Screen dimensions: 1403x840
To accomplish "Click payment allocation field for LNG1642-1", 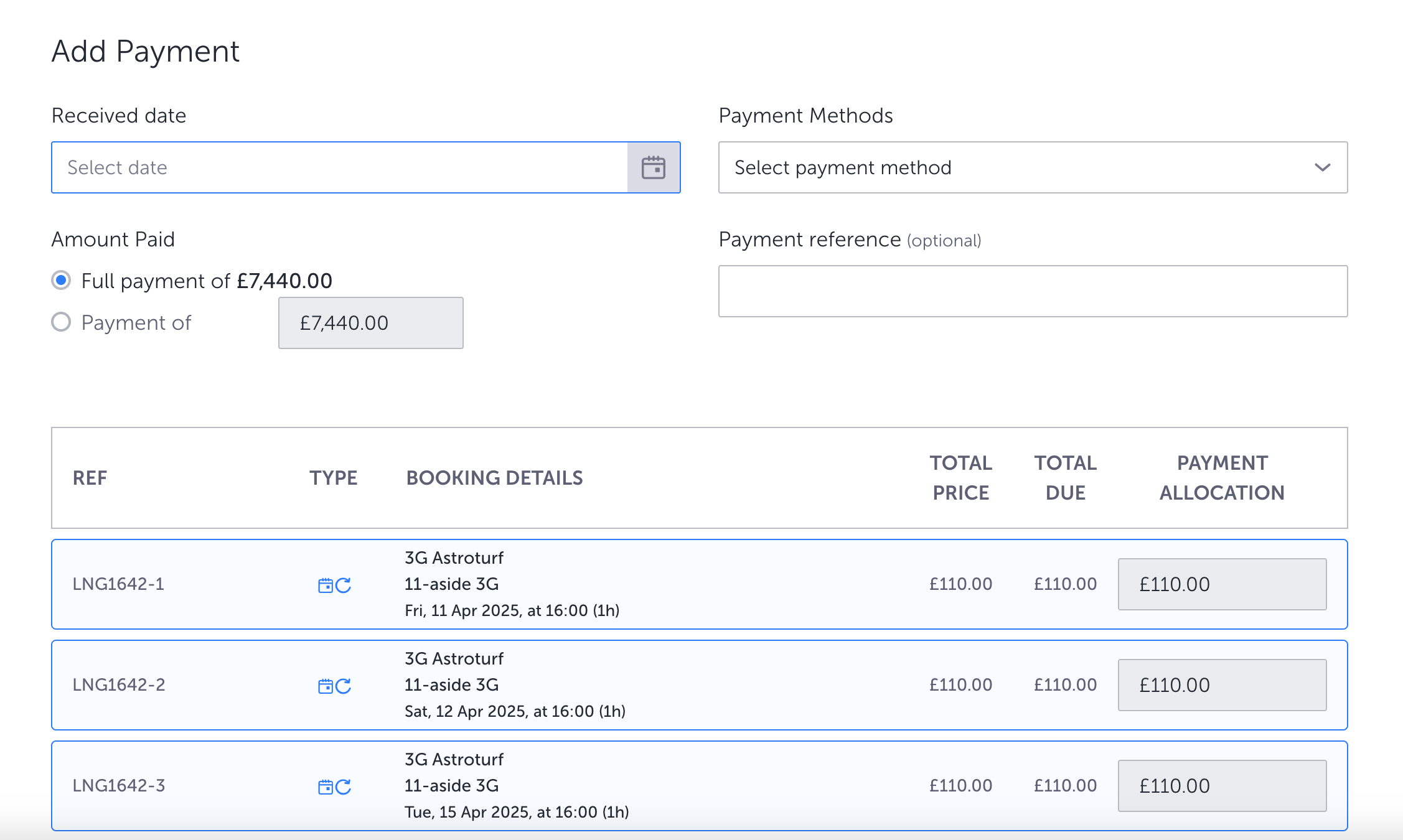I will [1222, 584].
